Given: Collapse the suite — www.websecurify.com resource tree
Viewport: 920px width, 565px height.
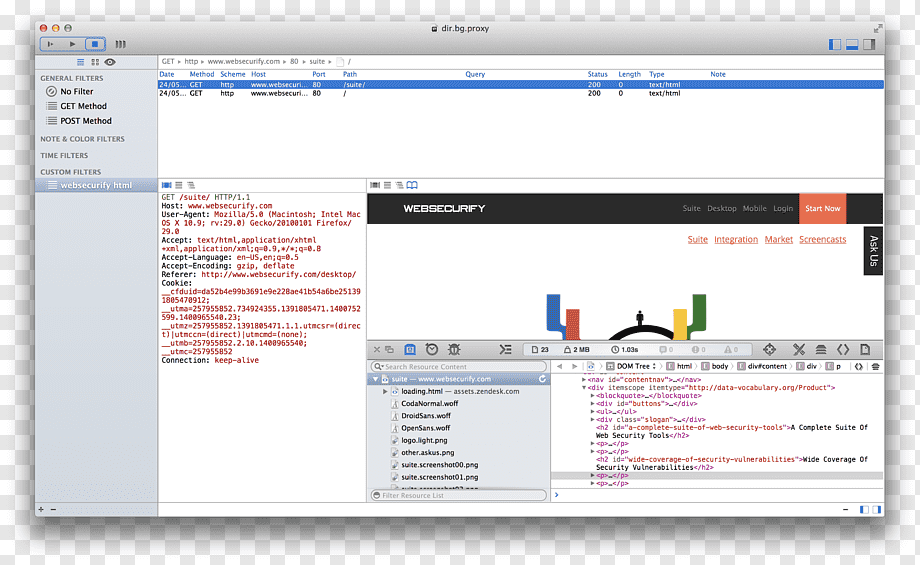Looking at the screenshot, I should [x=376, y=379].
